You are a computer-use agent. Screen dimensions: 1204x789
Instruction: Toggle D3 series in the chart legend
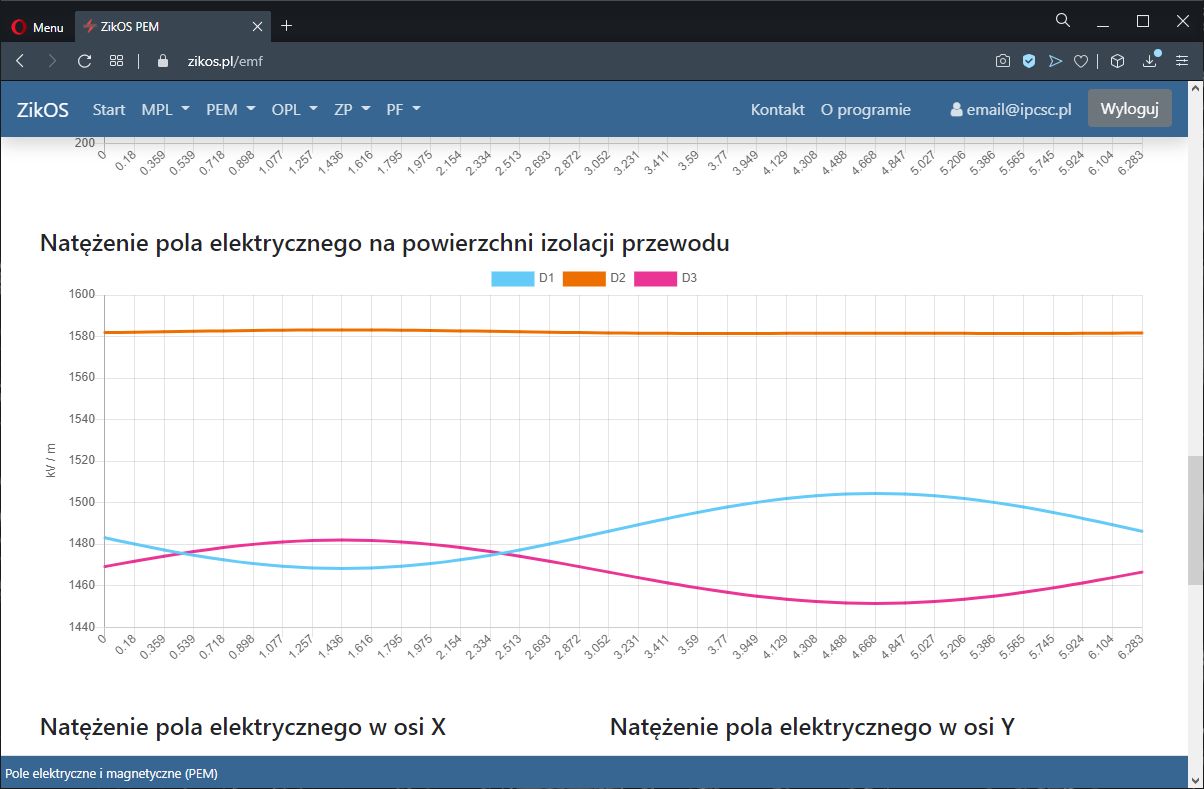tap(665, 278)
